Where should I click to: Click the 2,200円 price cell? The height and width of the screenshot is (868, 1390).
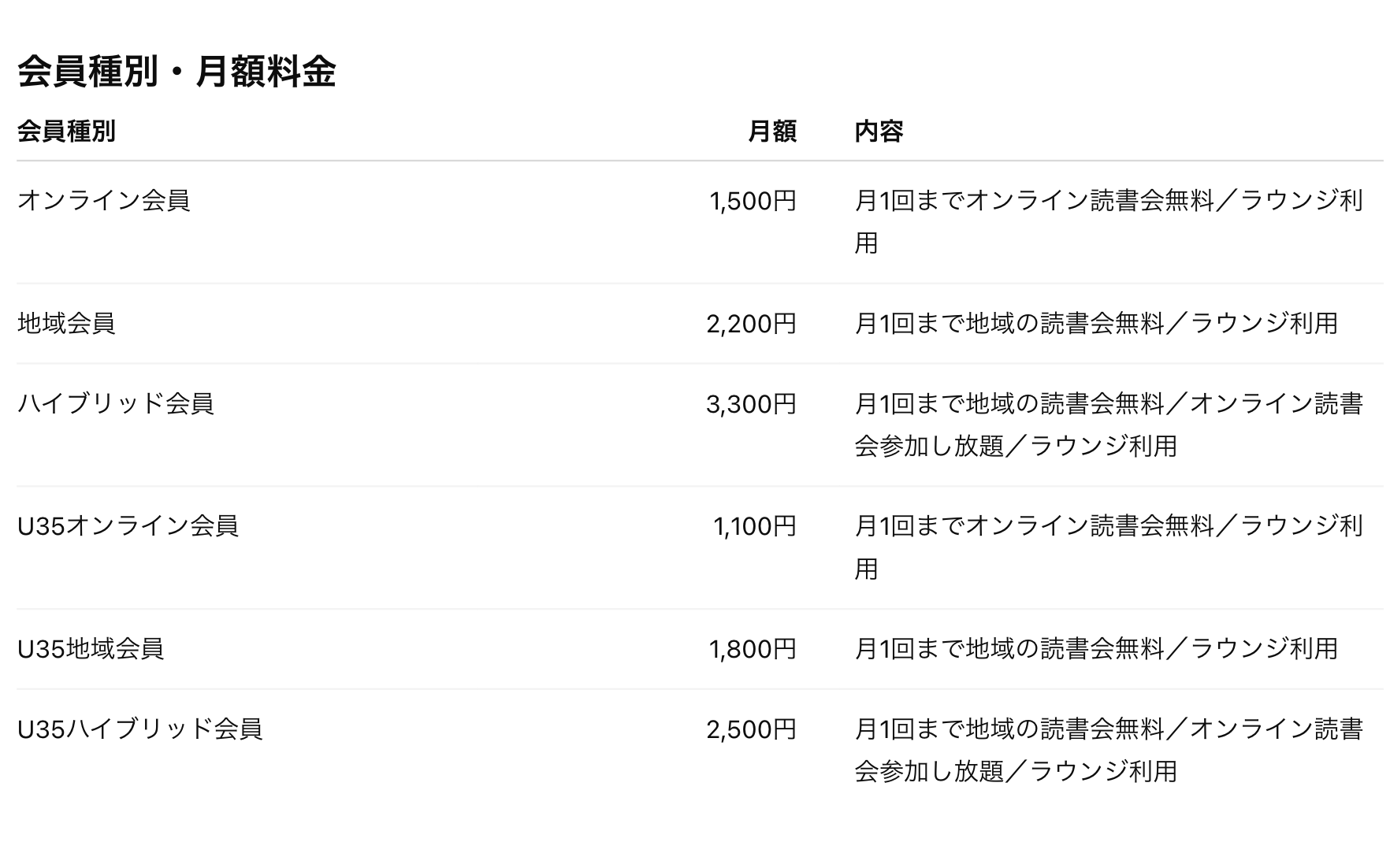[x=751, y=324]
